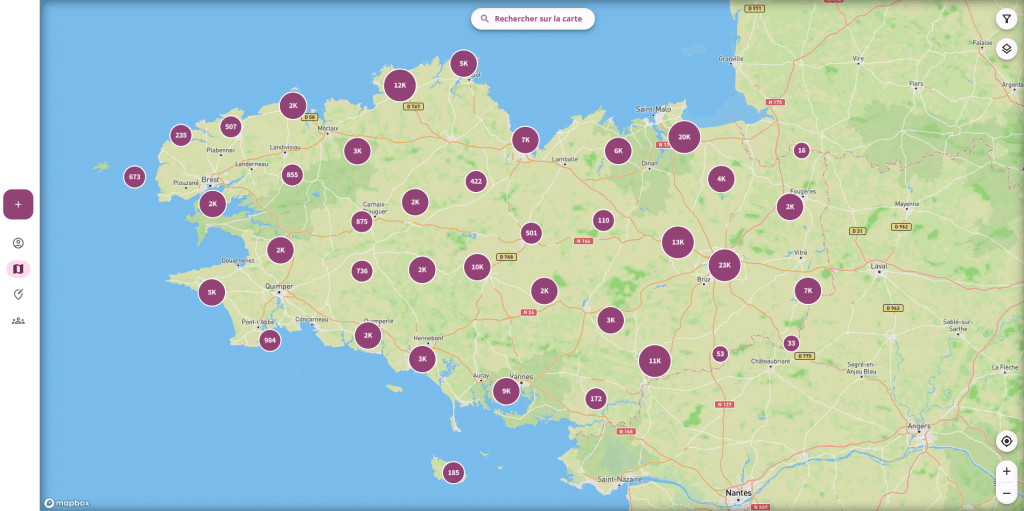Screen dimensions: 1024x511
Task: Open the user profile icon in sidebar
Action: tap(18, 243)
